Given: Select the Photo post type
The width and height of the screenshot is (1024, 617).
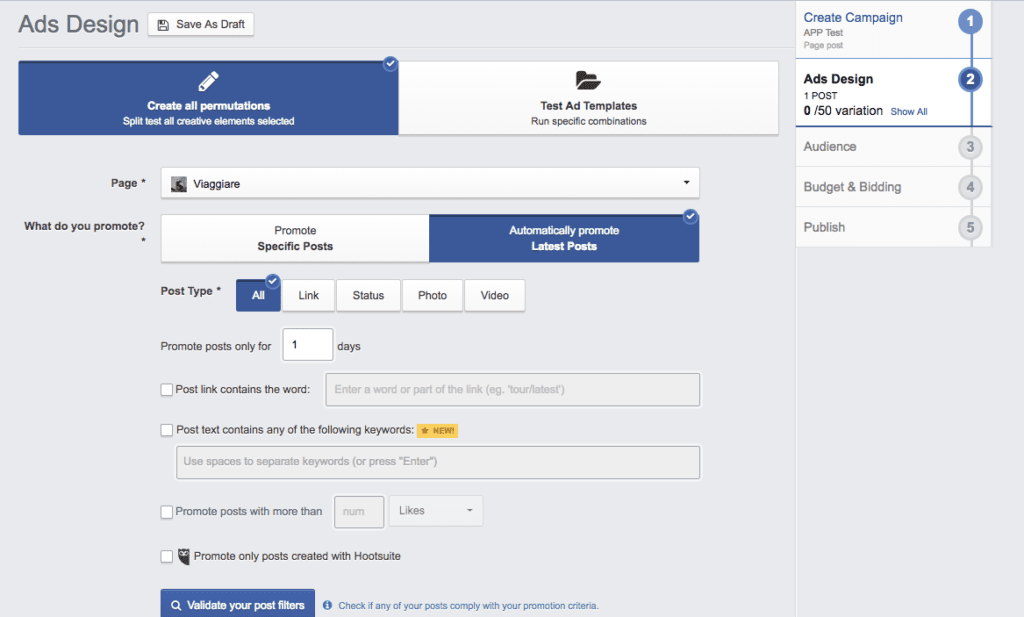Looking at the screenshot, I should (432, 296).
